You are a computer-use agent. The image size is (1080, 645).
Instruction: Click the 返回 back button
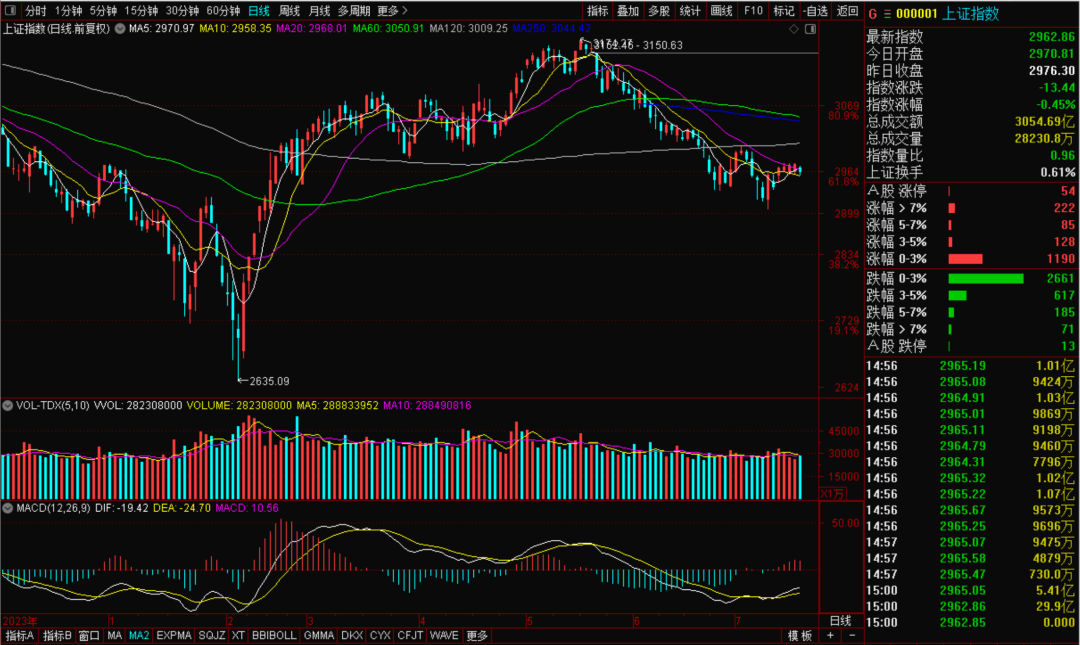(x=847, y=11)
